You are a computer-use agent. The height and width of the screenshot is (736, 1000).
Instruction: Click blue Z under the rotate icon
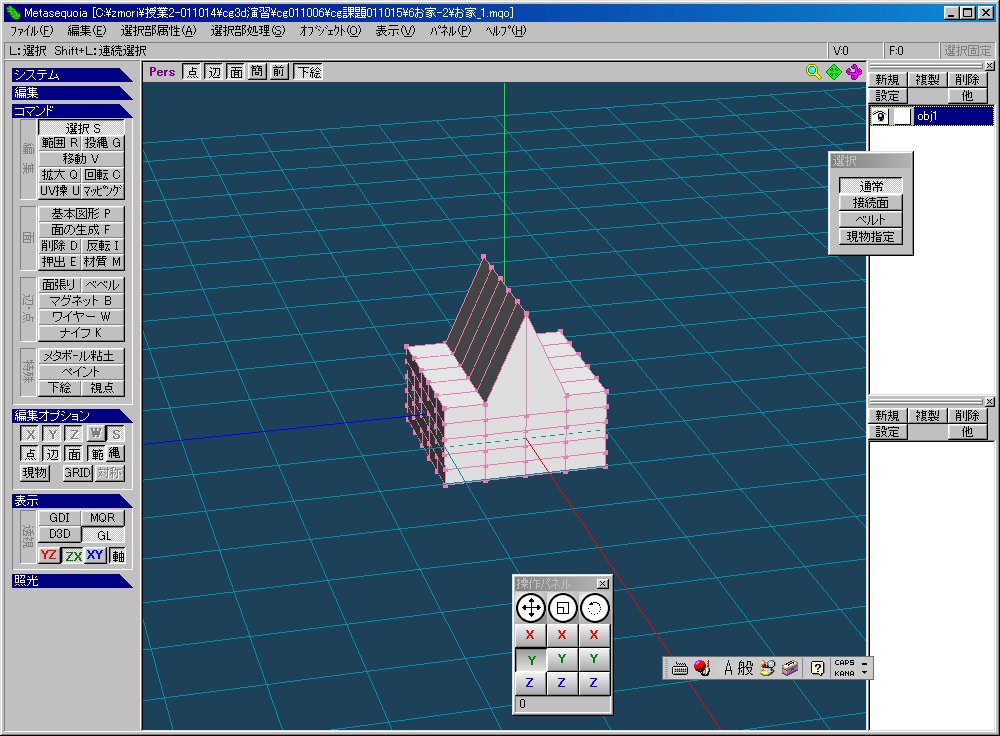point(594,682)
